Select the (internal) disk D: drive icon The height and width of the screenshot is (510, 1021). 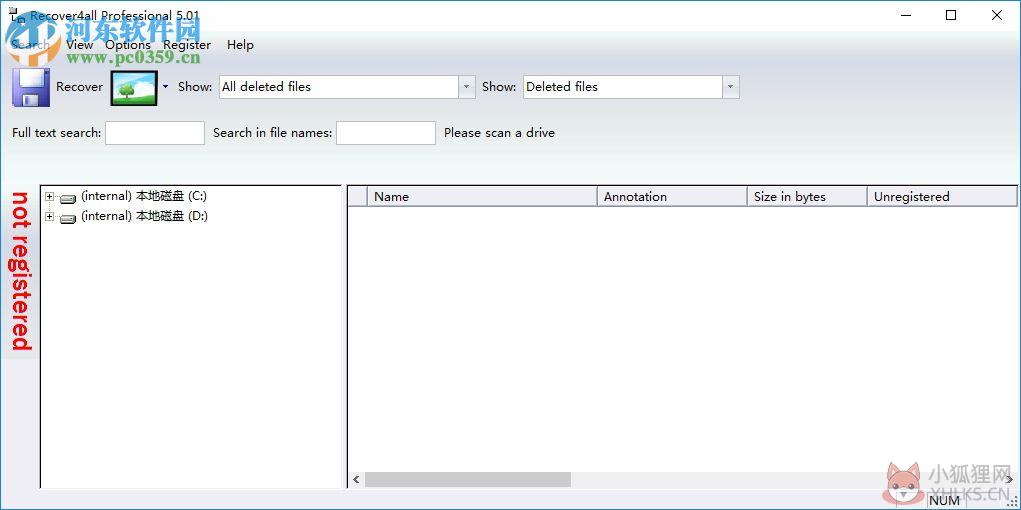point(68,218)
